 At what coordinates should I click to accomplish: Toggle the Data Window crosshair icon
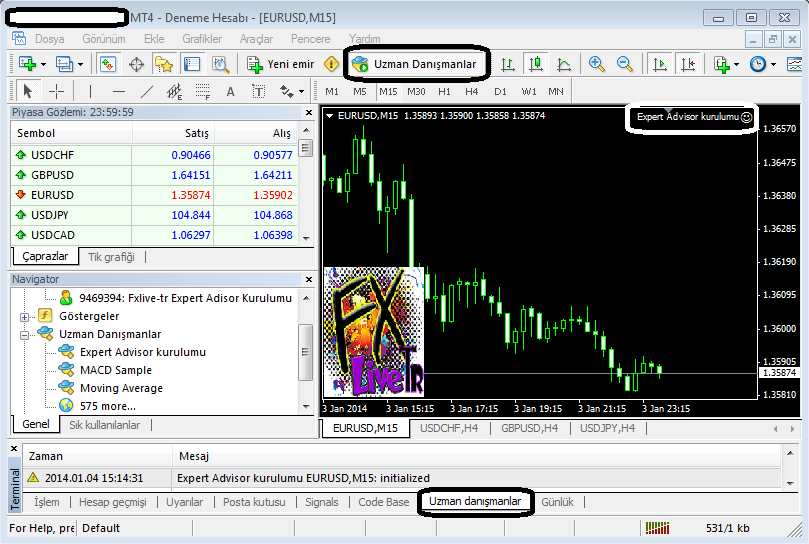pyautogui.click(x=136, y=65)
